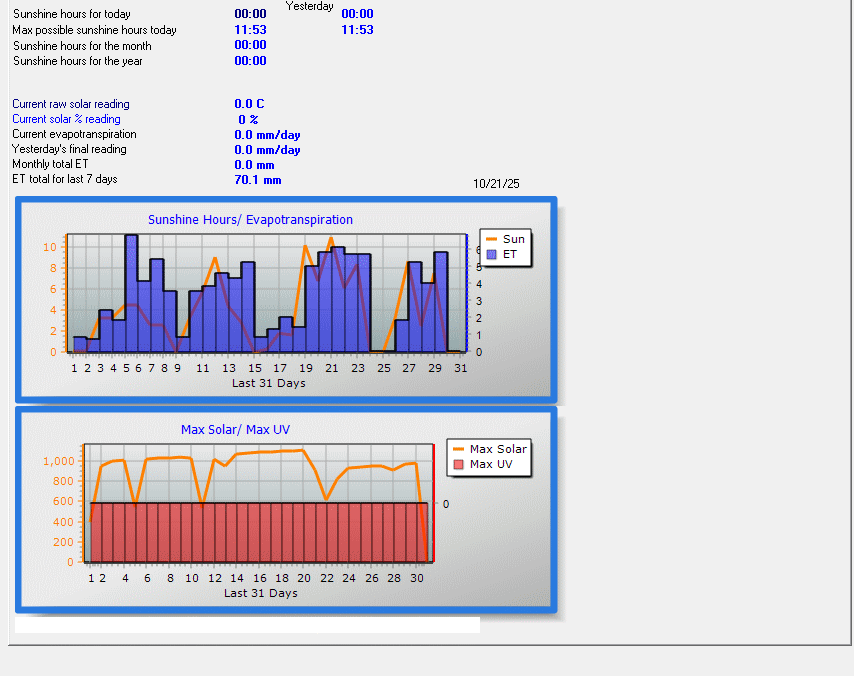
Task: Click the orange Sun legend swatch
Action: click(491, 239)
